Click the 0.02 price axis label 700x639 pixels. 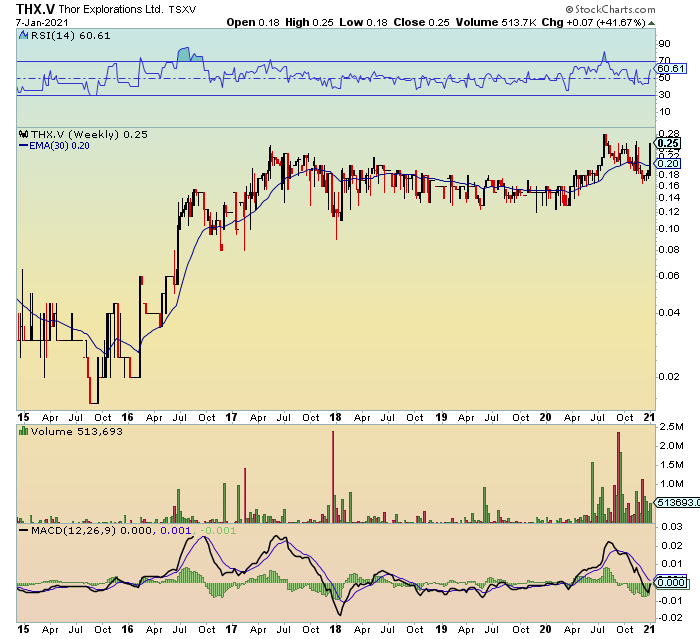pyautogui.click(x=669, y=376)
